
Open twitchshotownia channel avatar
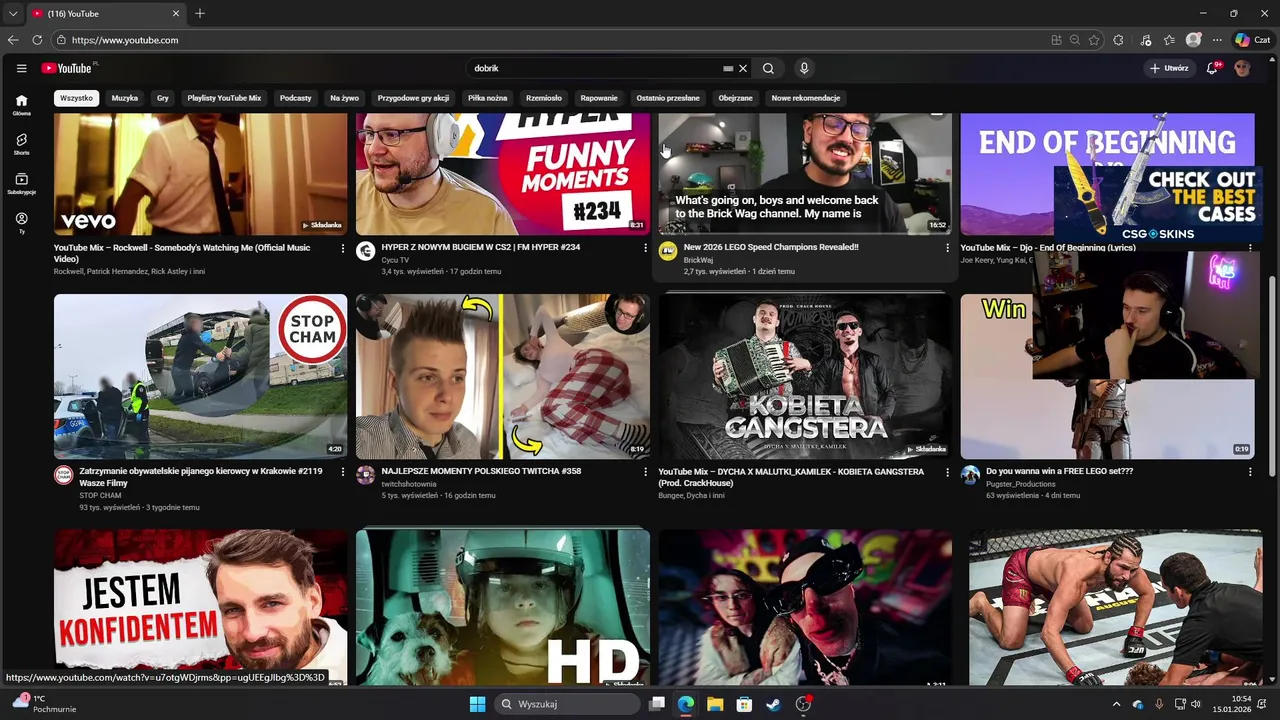(x=365, y=475)
